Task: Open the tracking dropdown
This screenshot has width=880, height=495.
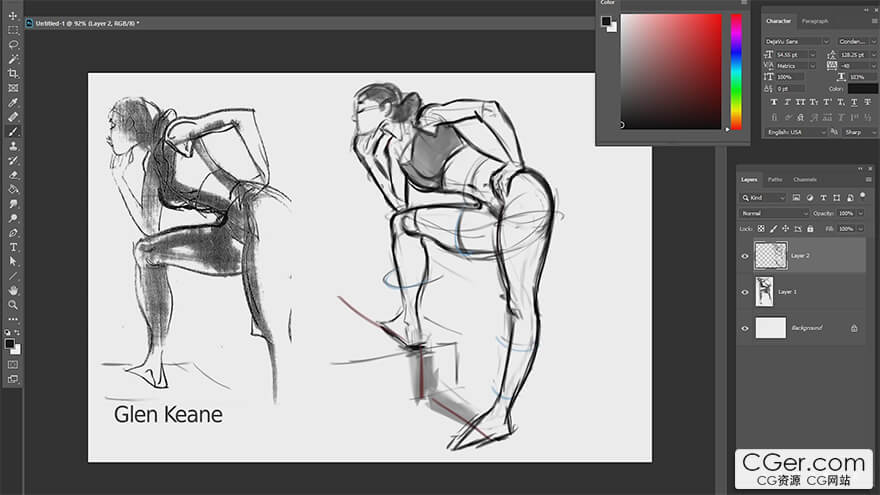Action: pyautogui.click(x=873, y=66)
